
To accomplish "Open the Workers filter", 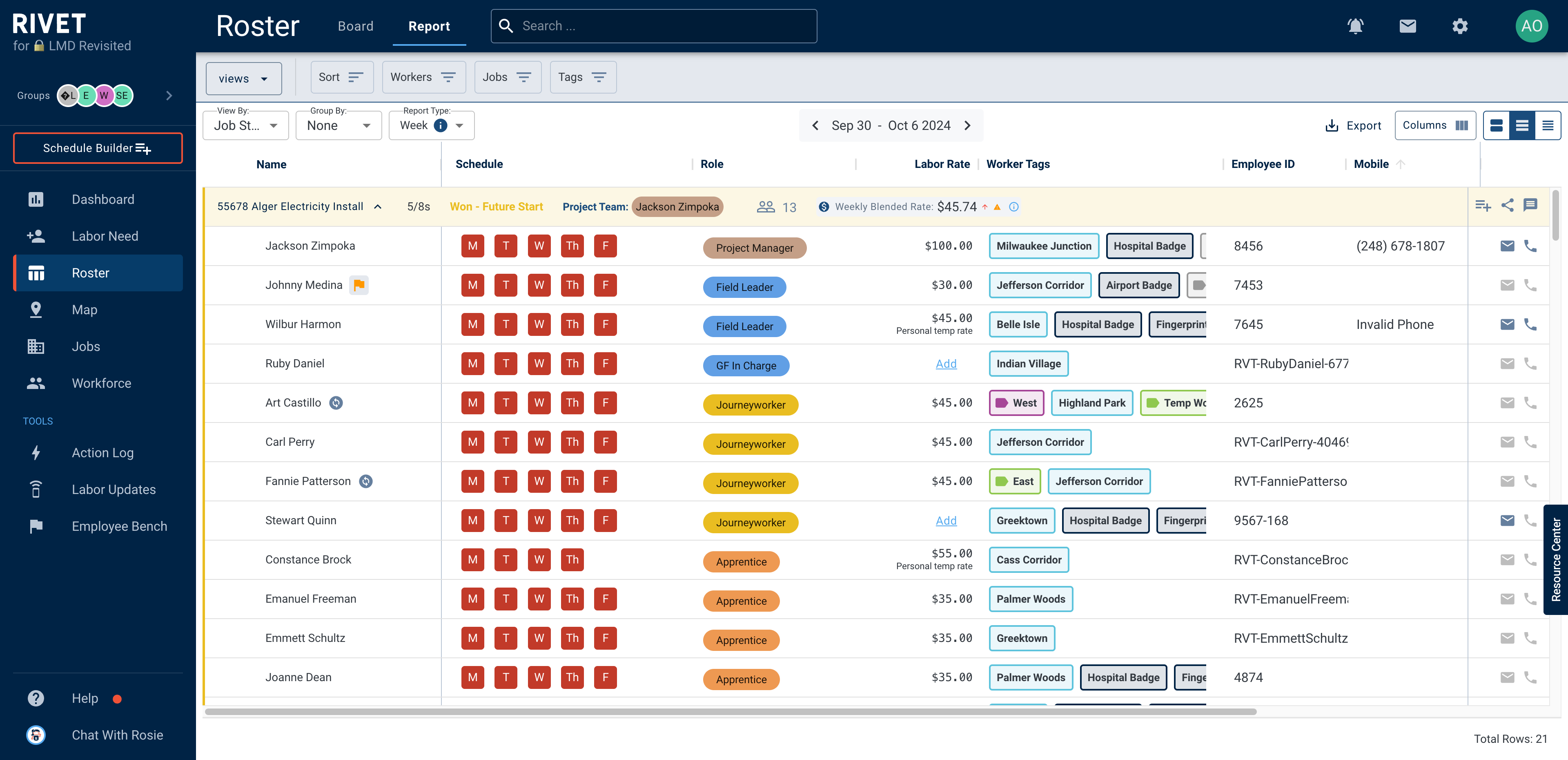I will 424,77.
